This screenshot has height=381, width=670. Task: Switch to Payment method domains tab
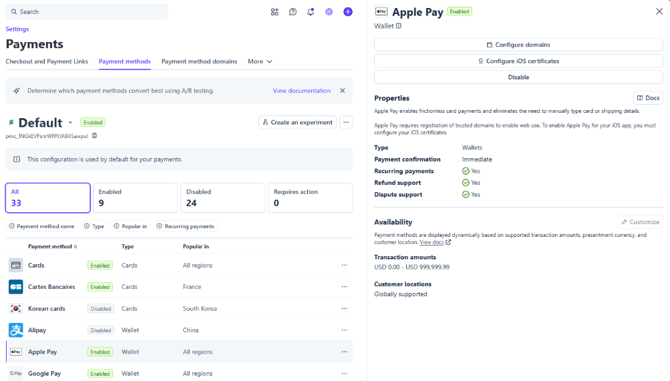[x=199, y=62]
